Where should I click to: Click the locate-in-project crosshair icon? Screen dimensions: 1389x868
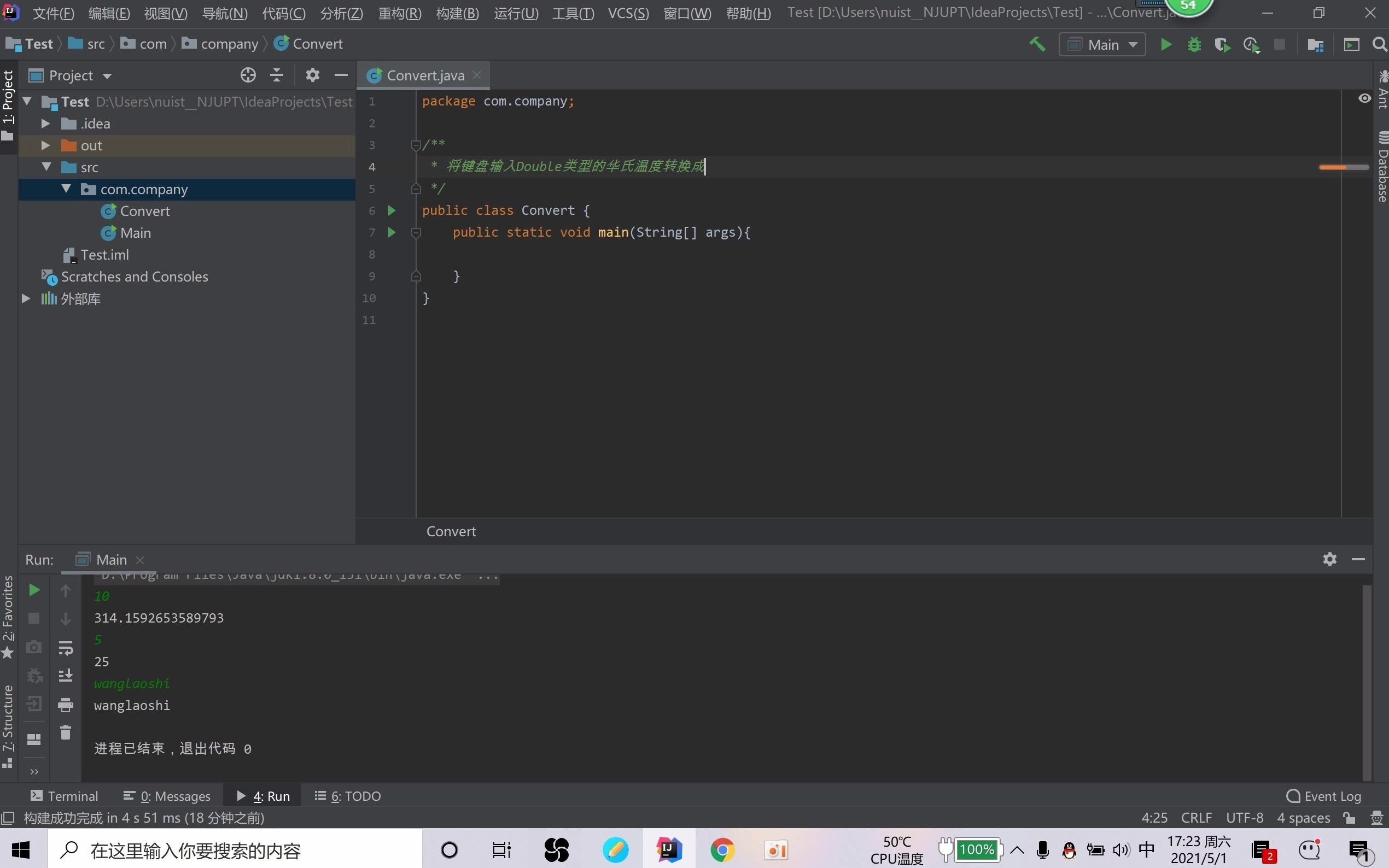pos(248,75)
